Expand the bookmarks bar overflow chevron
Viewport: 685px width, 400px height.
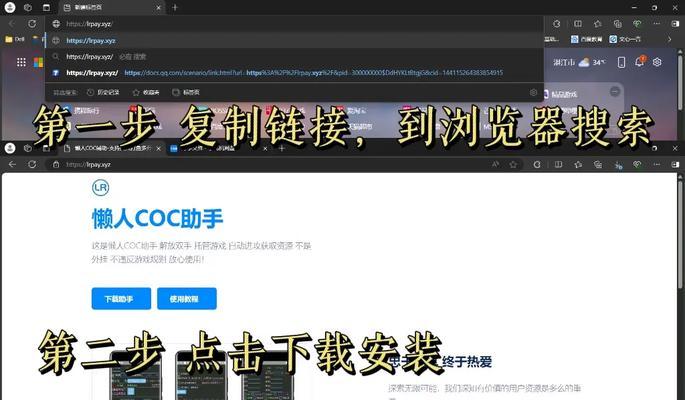click(669, 39)
